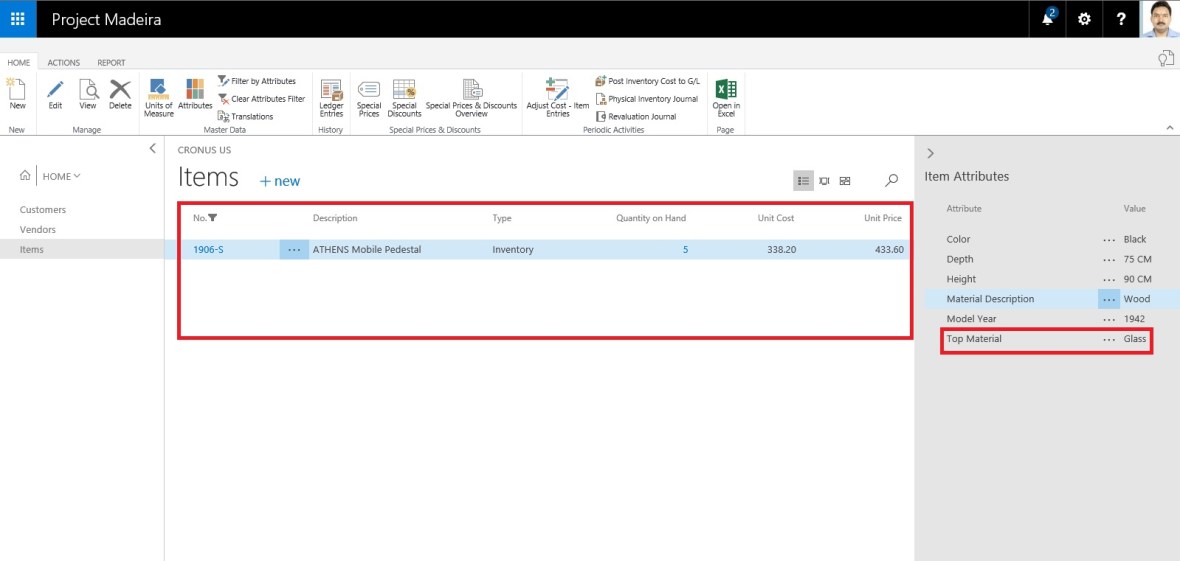This screenshot has height=561, width=1180.
Task: Switch to the ACTIONS ribbon tab
Action: click(x=64, y=63)
